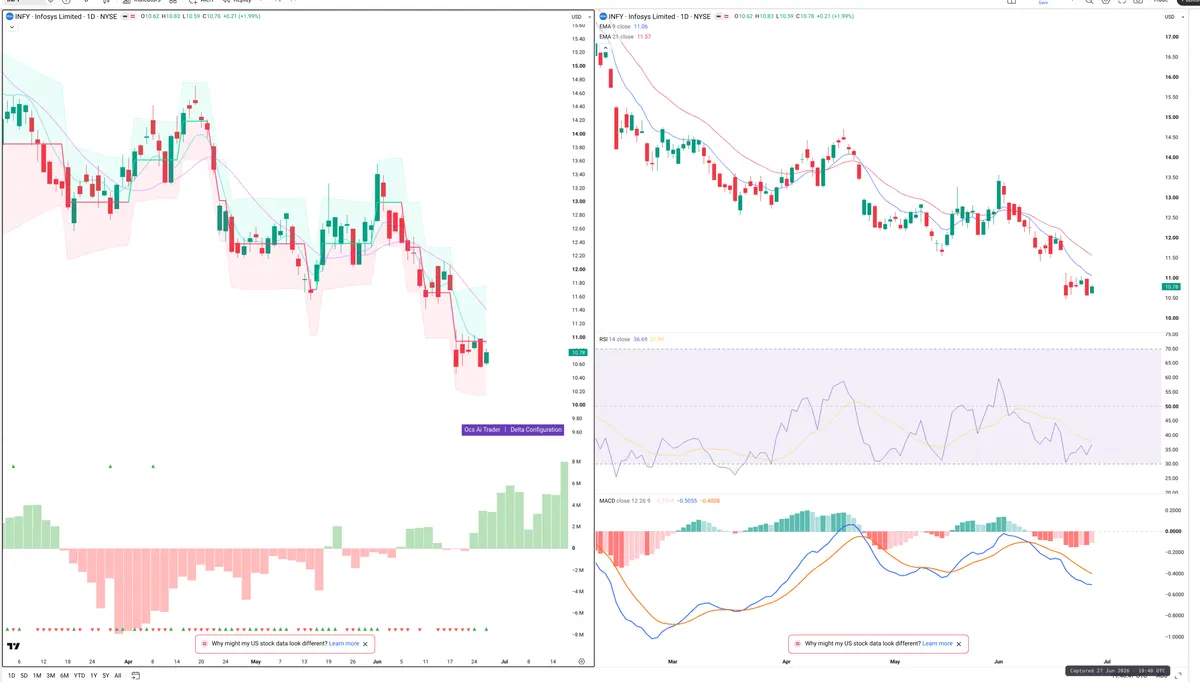Click the pink info icon in right notice

798,644
